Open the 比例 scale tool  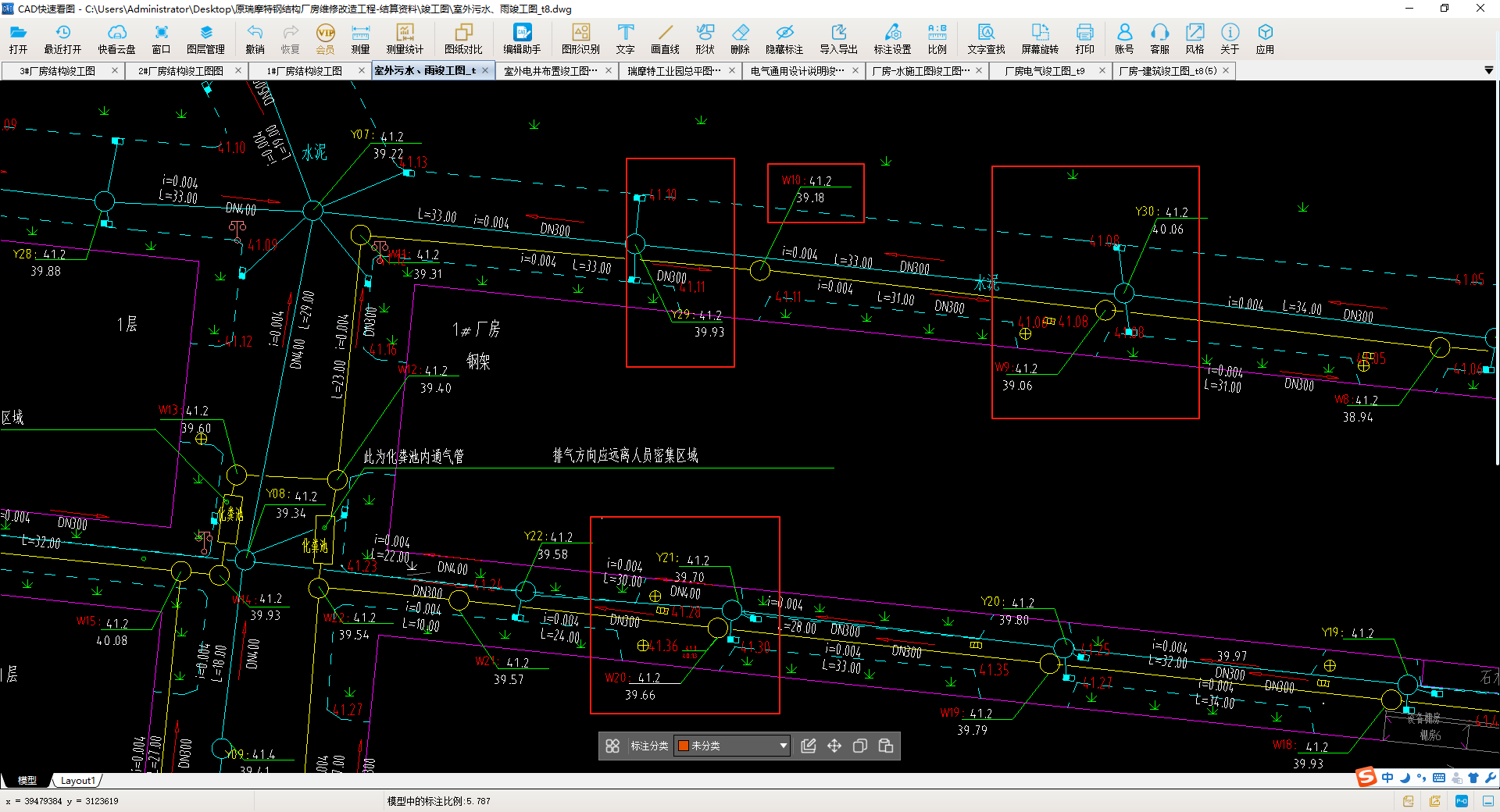[937, 37]
